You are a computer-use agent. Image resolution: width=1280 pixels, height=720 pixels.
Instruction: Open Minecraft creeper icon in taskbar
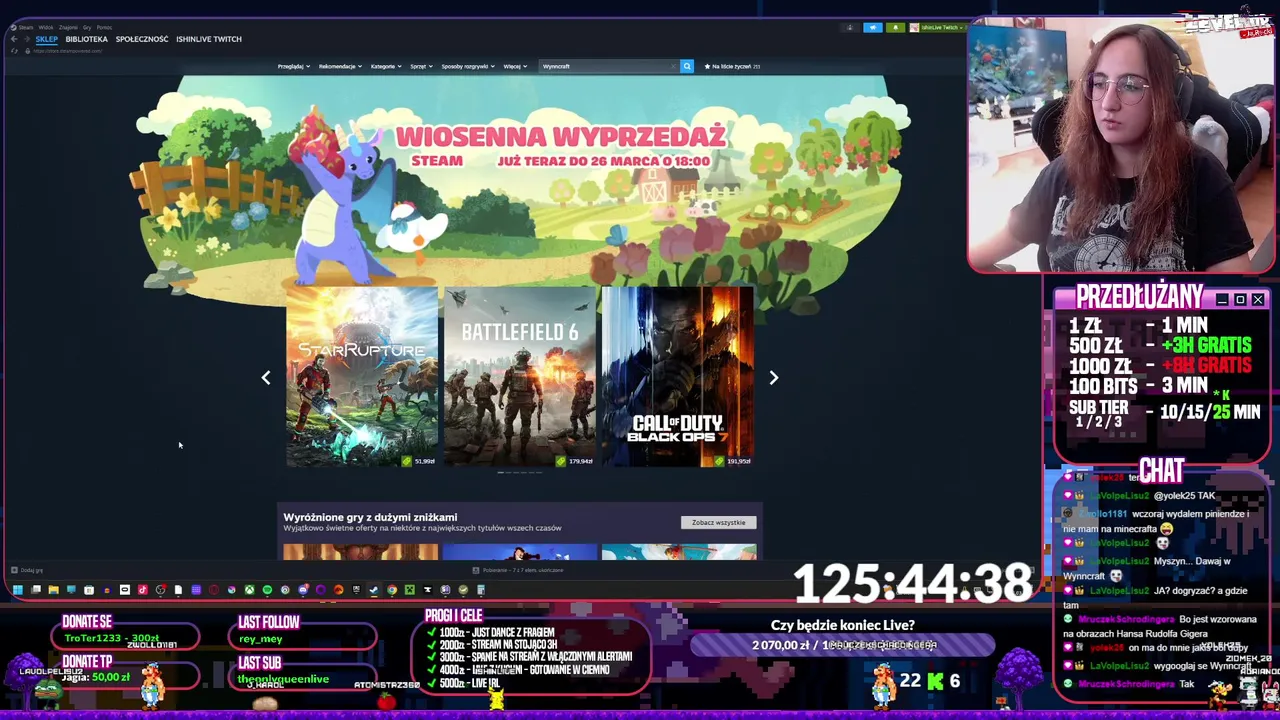409,590
